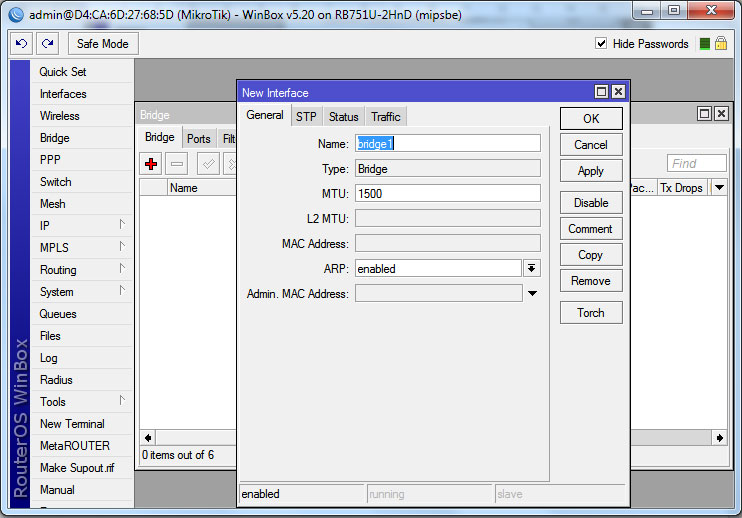This screenshot has height=518, width=742.
Task: Click the green status square icon
Action: pos(705,44)
